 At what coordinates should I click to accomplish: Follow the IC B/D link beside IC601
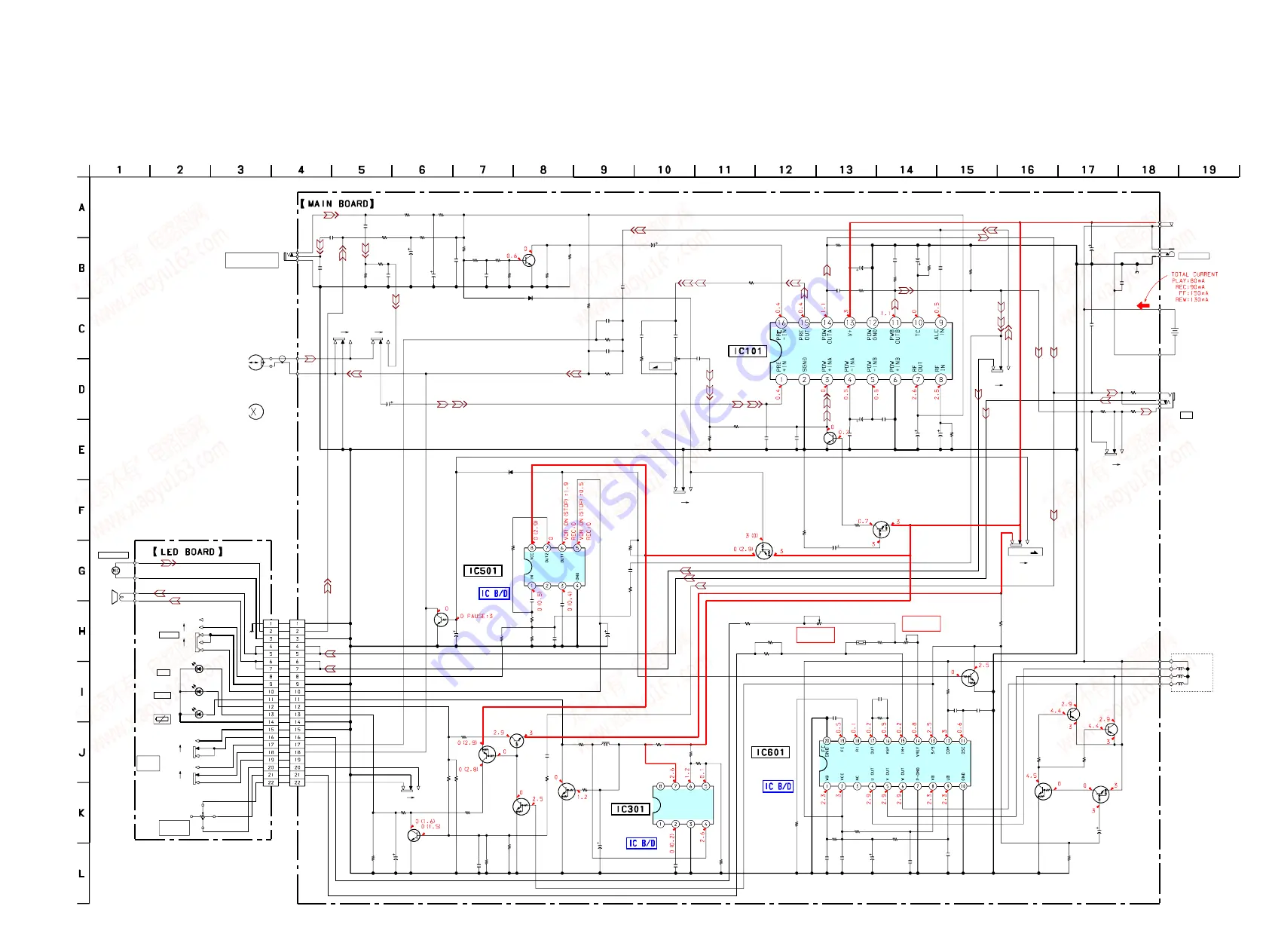point(778,786)
